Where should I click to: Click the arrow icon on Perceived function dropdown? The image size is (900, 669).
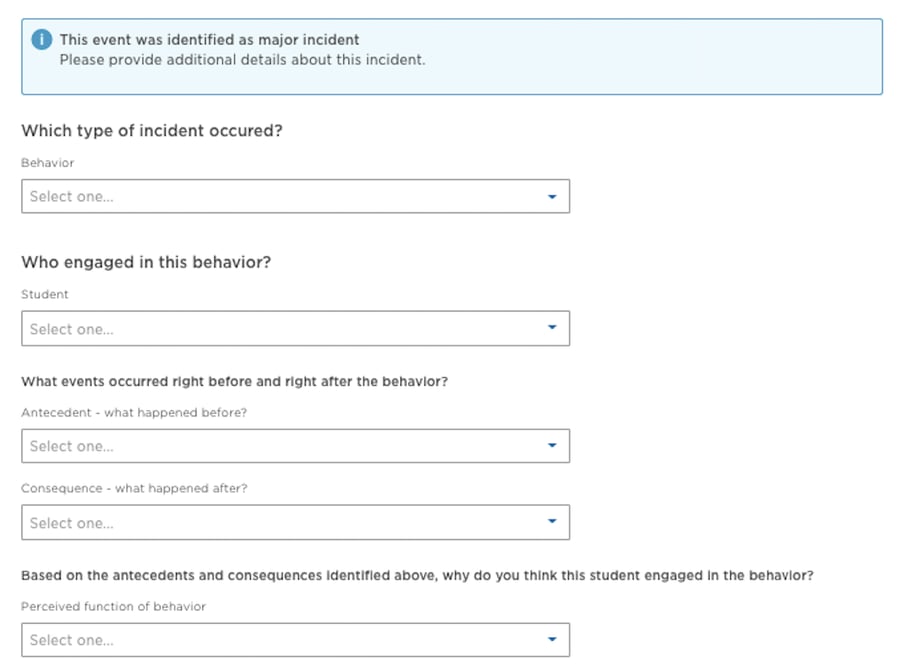552,639
